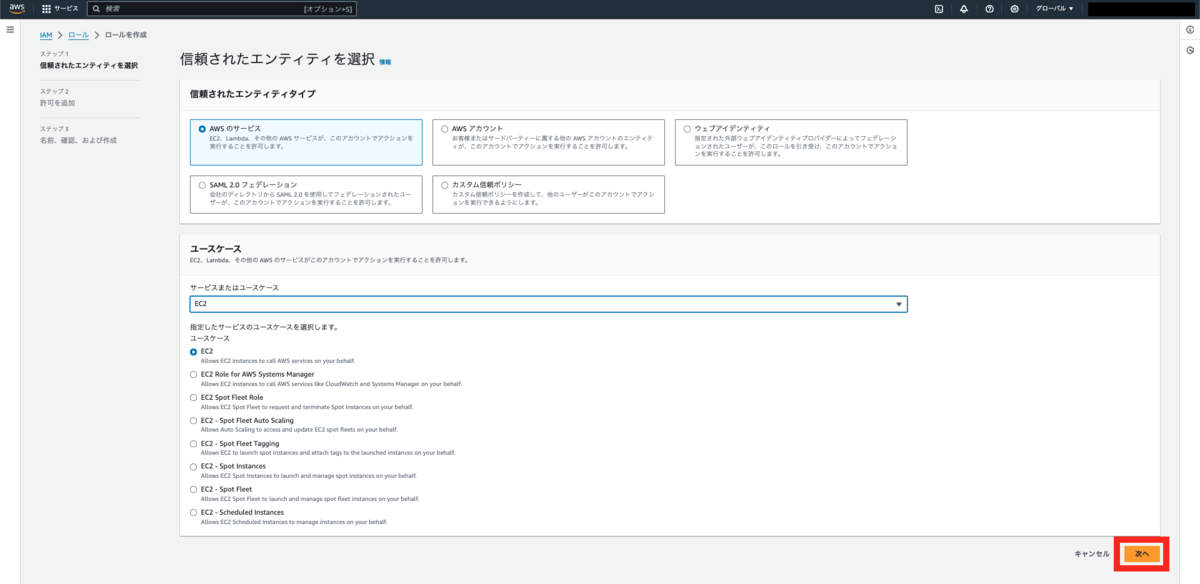This screenshot has height=584, width=1200.
Task: Click the ユースケース section heading
Action: point(216,248)
